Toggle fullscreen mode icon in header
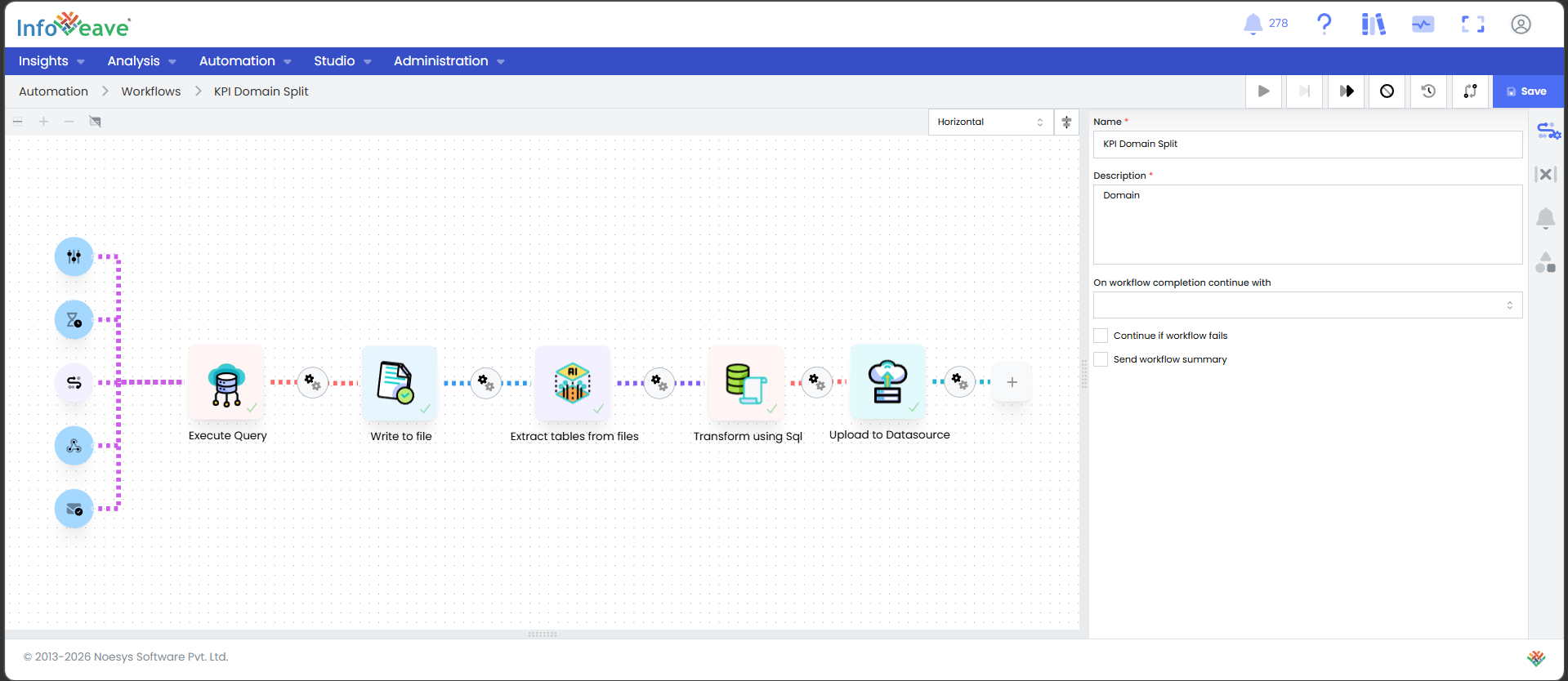 pyautogui.click(x=1472, y=24)
